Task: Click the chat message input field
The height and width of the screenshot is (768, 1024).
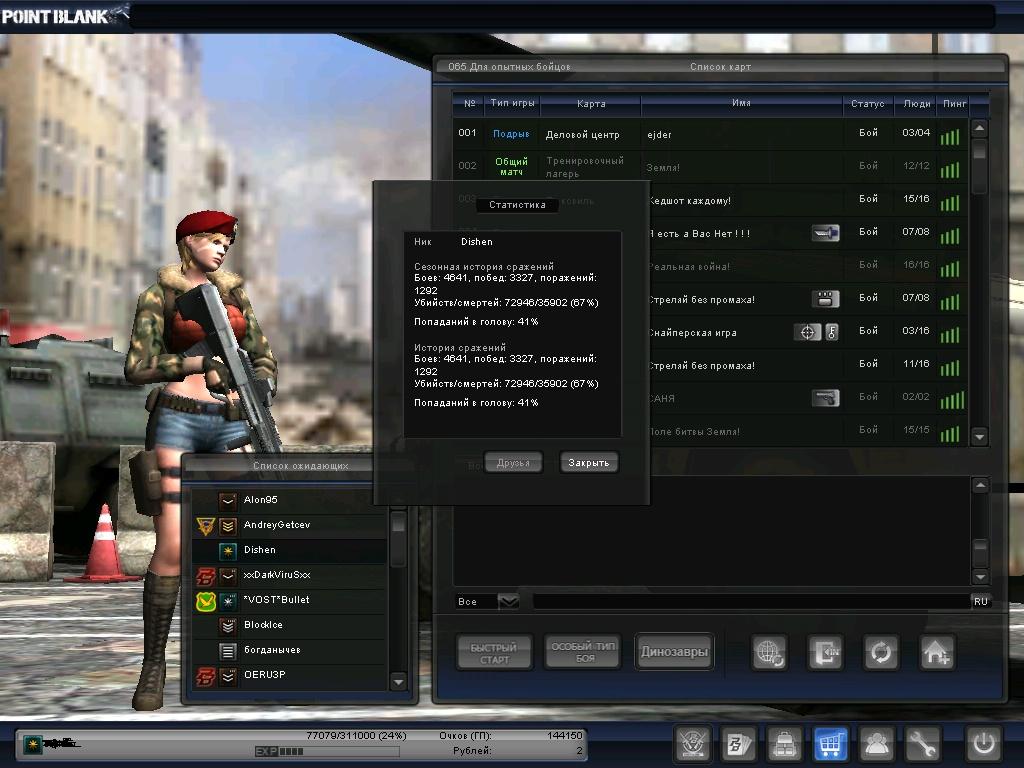Action: 750,601
